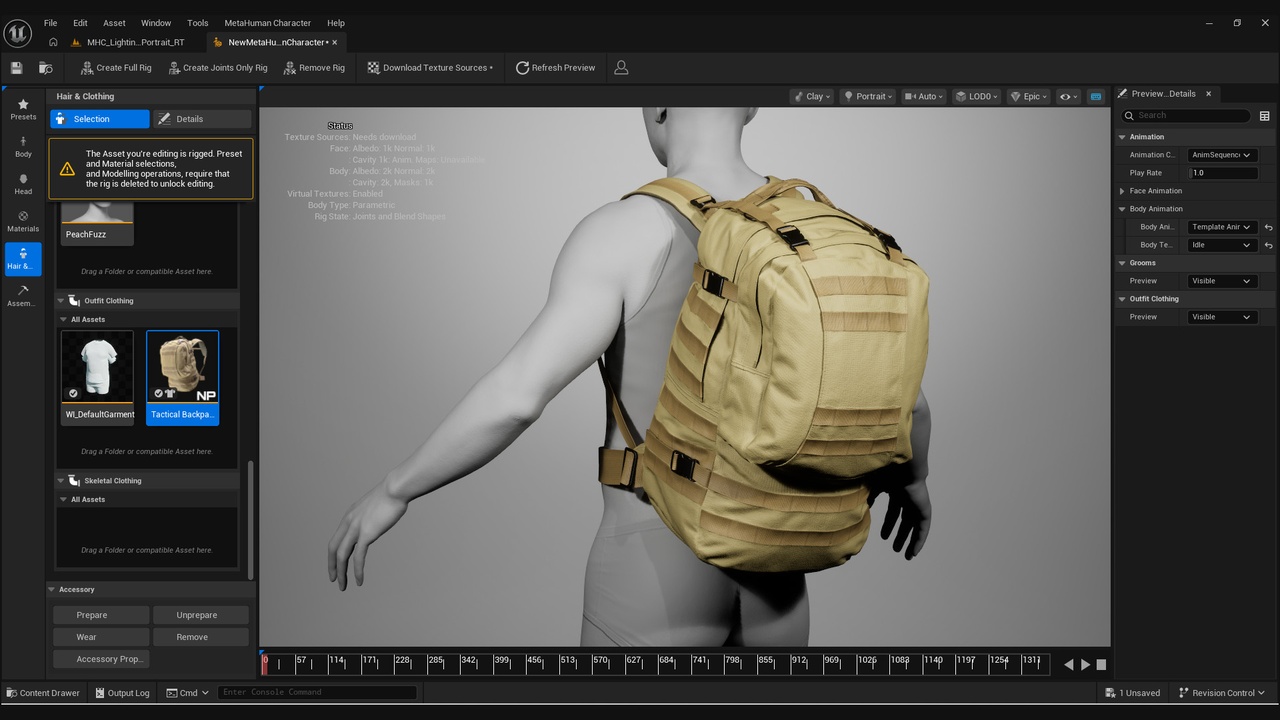Open the Asset menu

(115, 23)
